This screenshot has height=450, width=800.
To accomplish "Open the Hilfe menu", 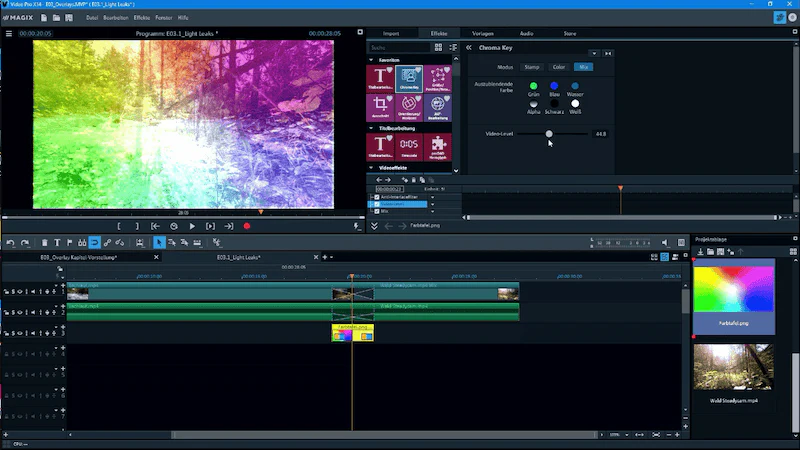I will click(183, 18).
